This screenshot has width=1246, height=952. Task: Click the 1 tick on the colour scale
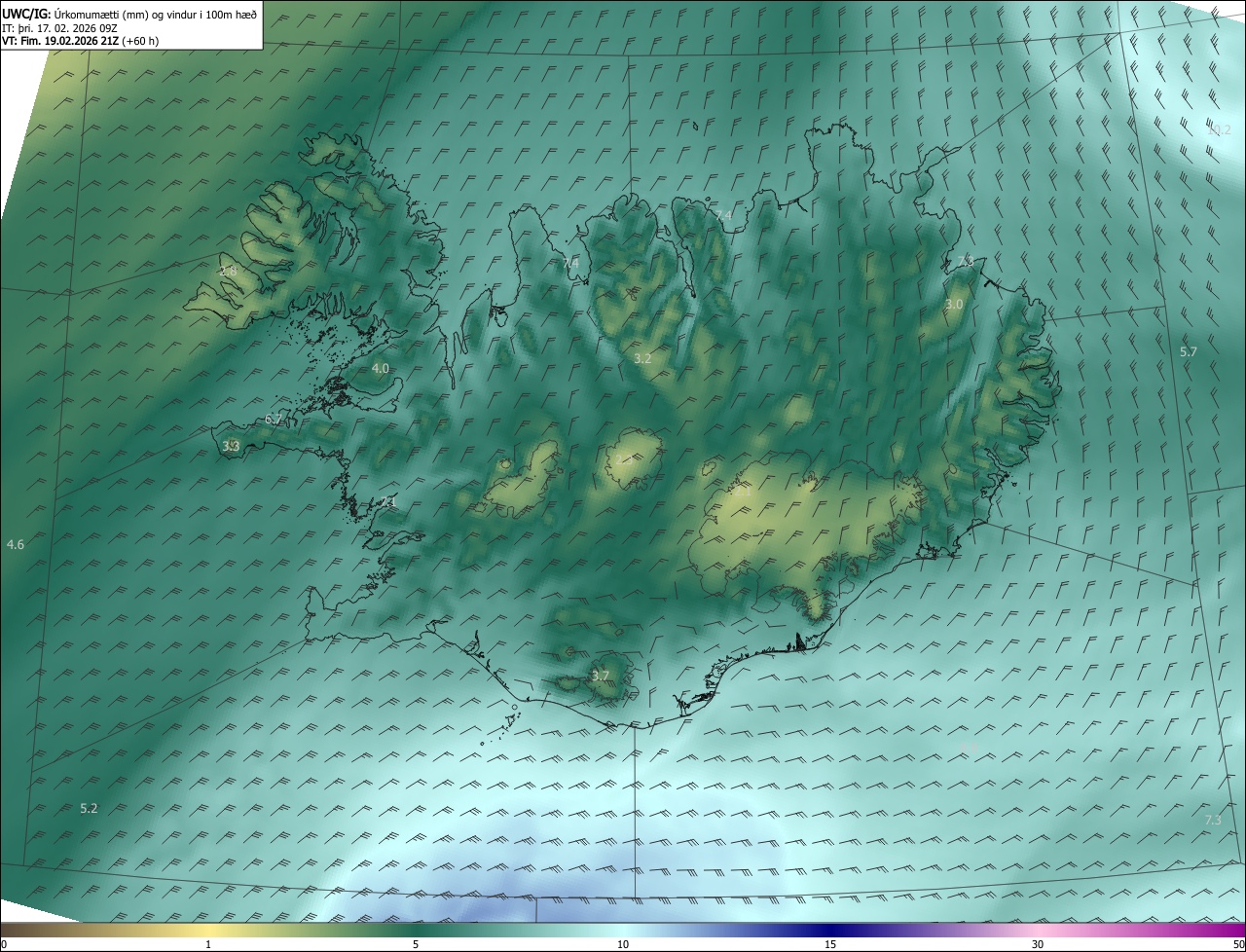(x=208, y=944)
